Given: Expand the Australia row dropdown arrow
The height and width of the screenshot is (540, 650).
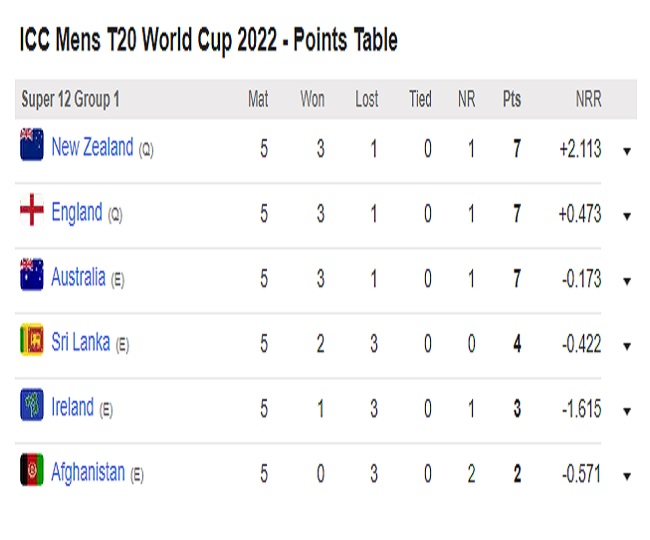Looking at the screenshot, I should tap(627, 281).
